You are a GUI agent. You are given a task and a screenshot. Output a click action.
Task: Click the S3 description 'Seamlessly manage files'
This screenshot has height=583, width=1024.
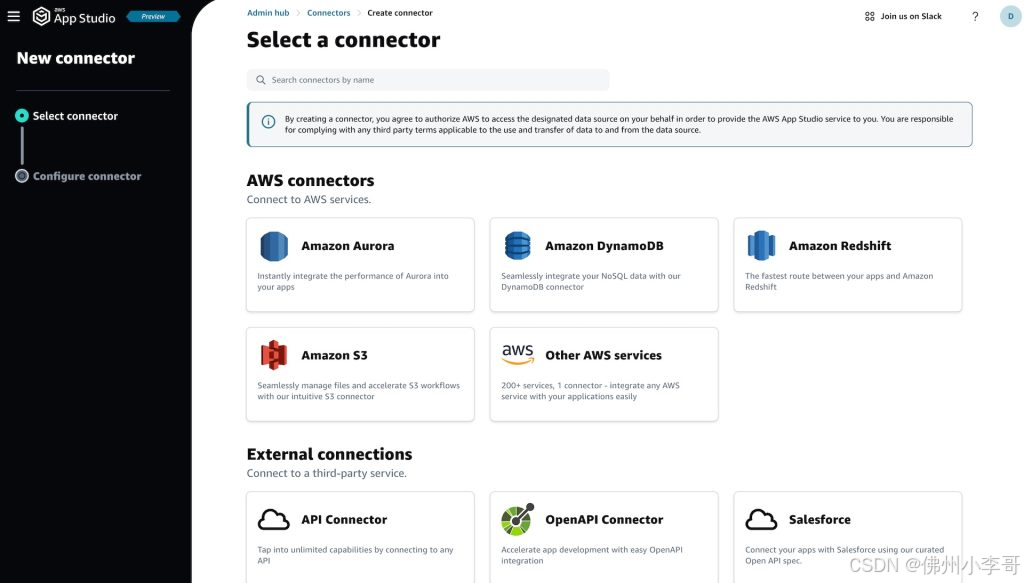pyautogui.click(x=359, y=391)
